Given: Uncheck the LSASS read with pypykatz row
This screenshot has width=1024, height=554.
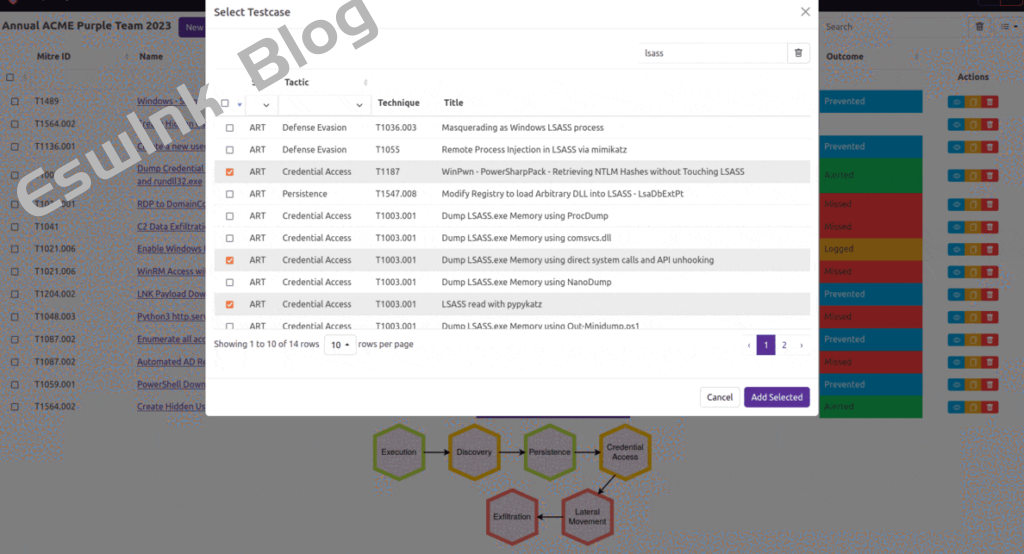Looking at the screenshot, I should (x=230, y=304).
